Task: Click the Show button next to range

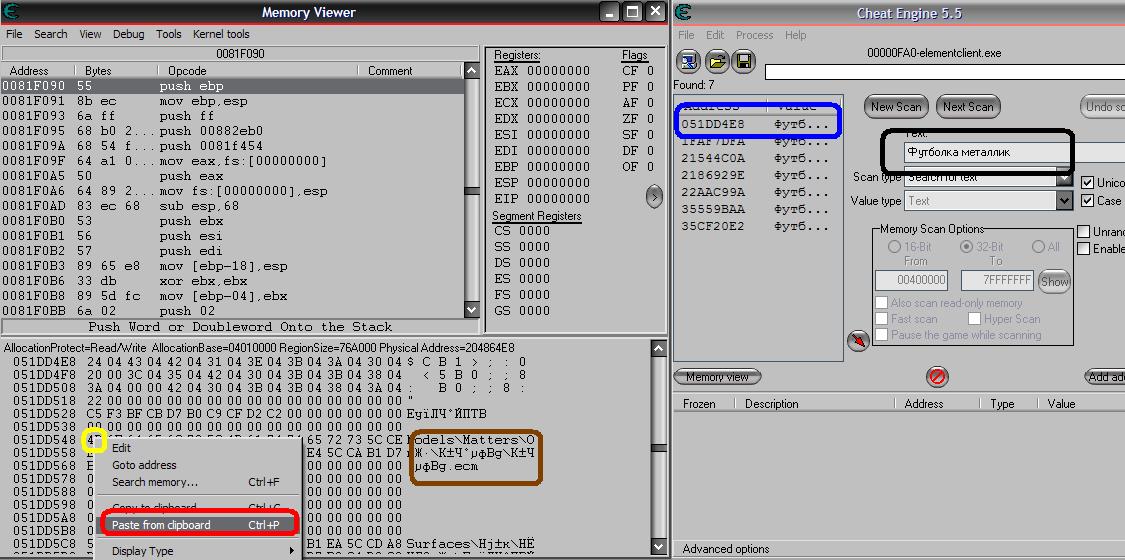Action: tap(1054, 281)
